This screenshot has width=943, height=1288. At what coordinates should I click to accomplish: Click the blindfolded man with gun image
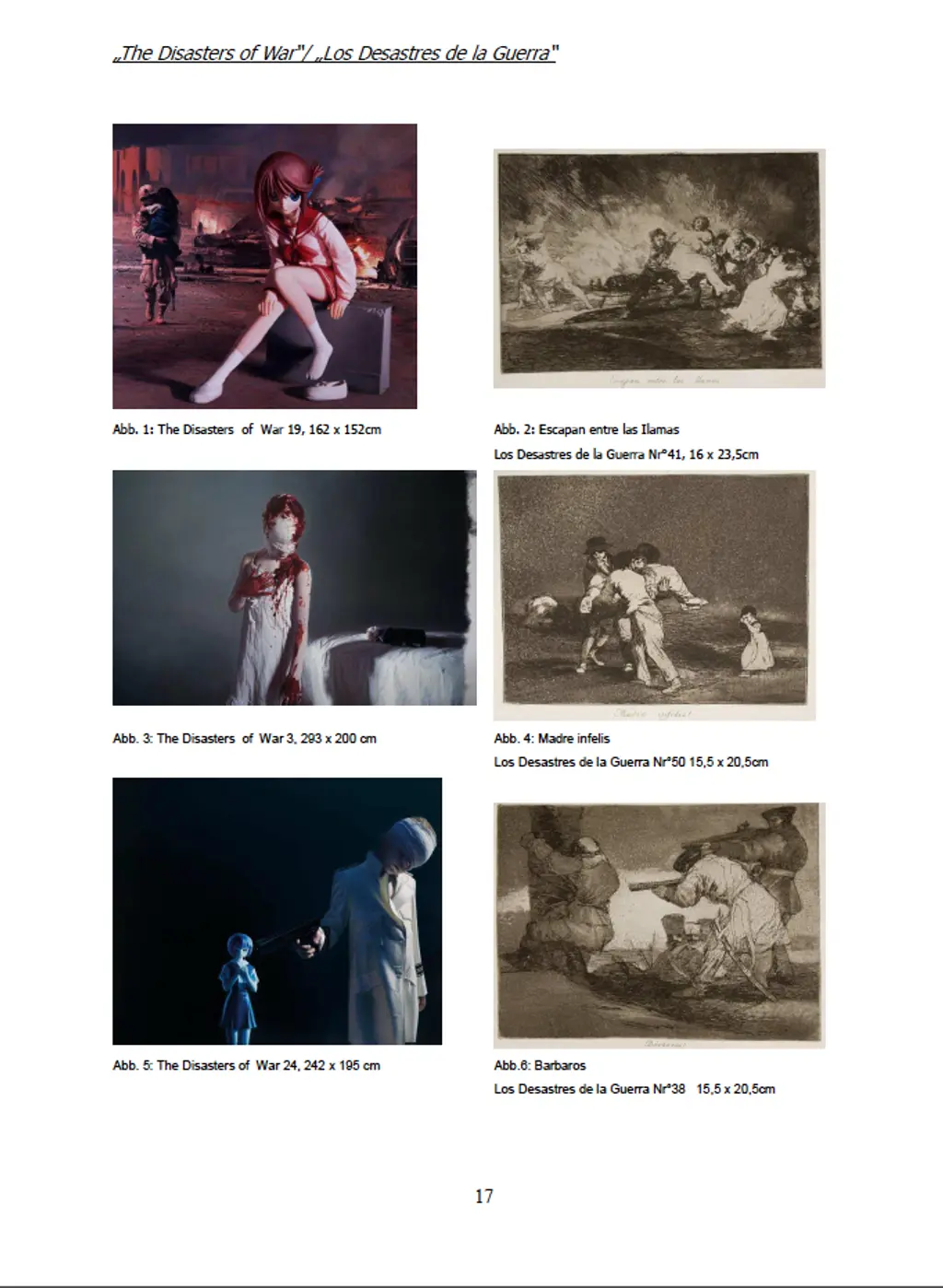[277, 911]
